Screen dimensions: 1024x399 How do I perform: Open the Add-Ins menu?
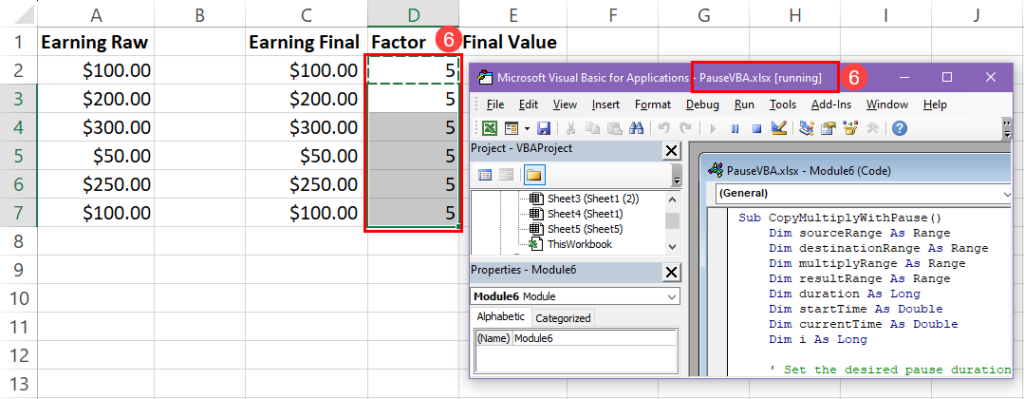click(x=831, y=104)
